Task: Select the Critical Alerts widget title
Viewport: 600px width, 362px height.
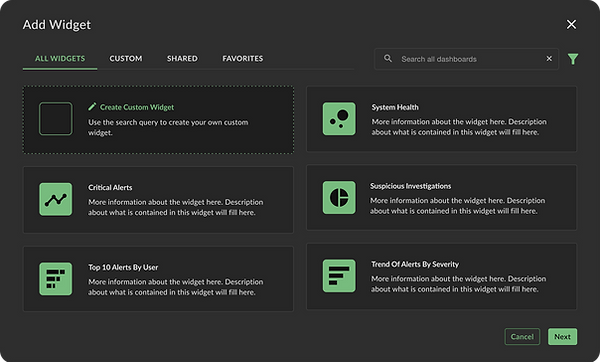Action: tap(110, 188)
